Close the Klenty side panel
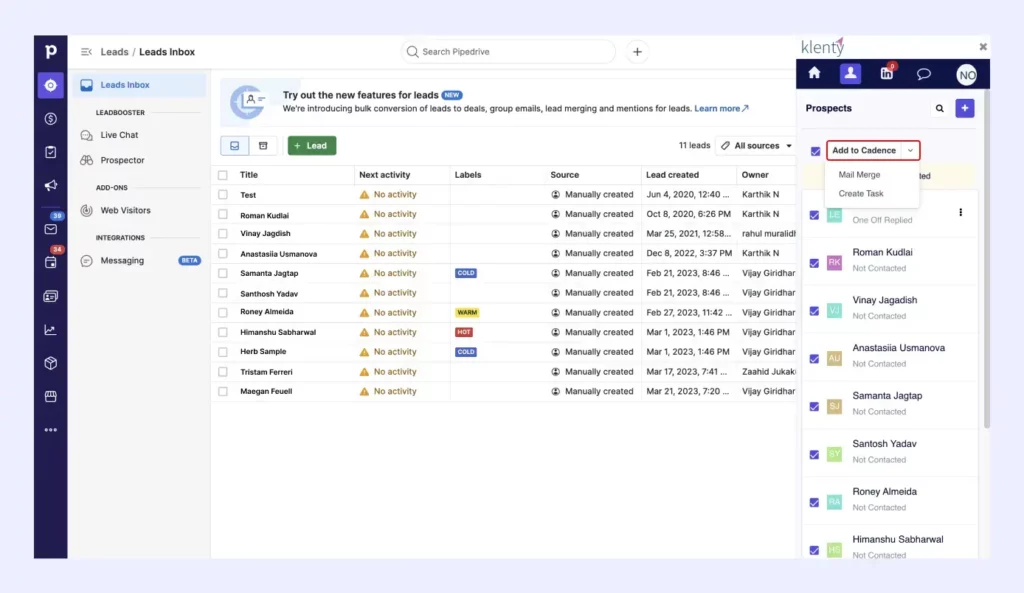 coord(983,47)
